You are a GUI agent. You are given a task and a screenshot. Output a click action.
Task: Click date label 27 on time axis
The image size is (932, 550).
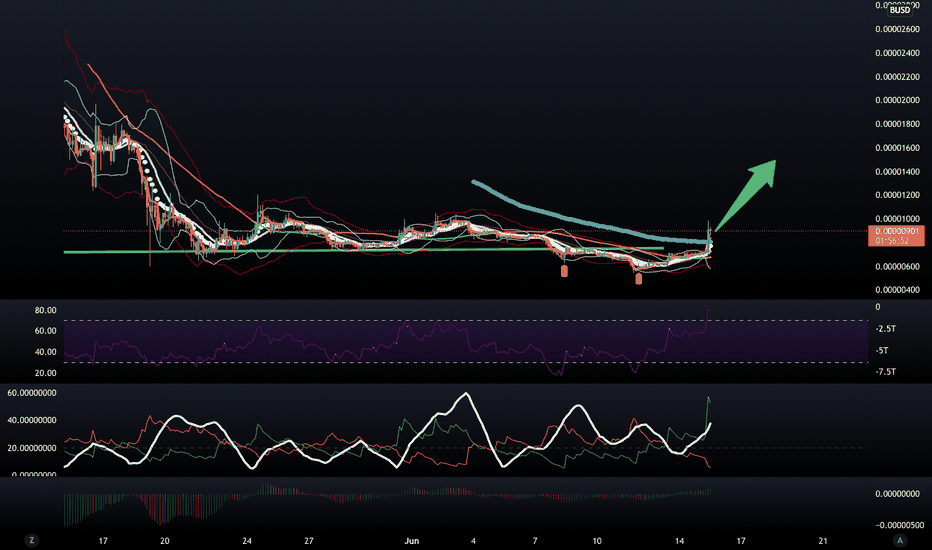pyautogui.click(x=308, y=541)
